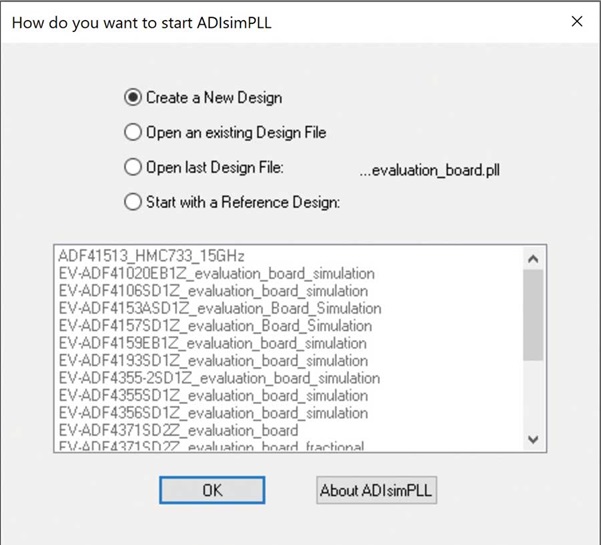Select ADF41513_HMC733_15GHz reference design
The image size is (601, 545).
coord(151,256)
